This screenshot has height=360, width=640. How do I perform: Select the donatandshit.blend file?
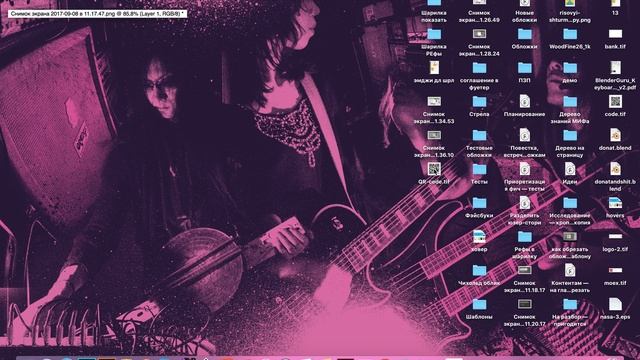[615, 169]
